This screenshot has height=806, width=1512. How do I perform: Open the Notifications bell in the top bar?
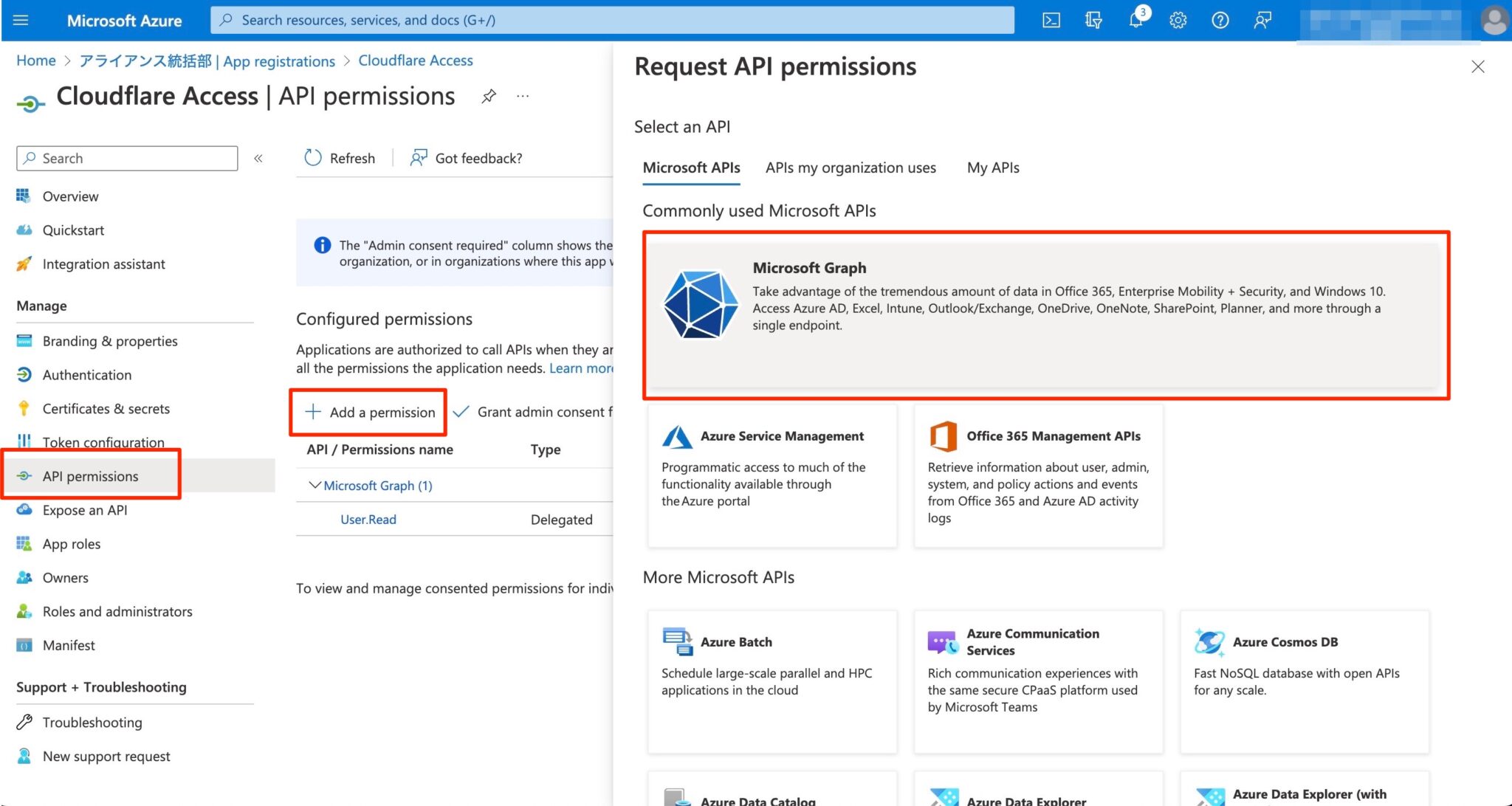click(x=1135, y=20)
